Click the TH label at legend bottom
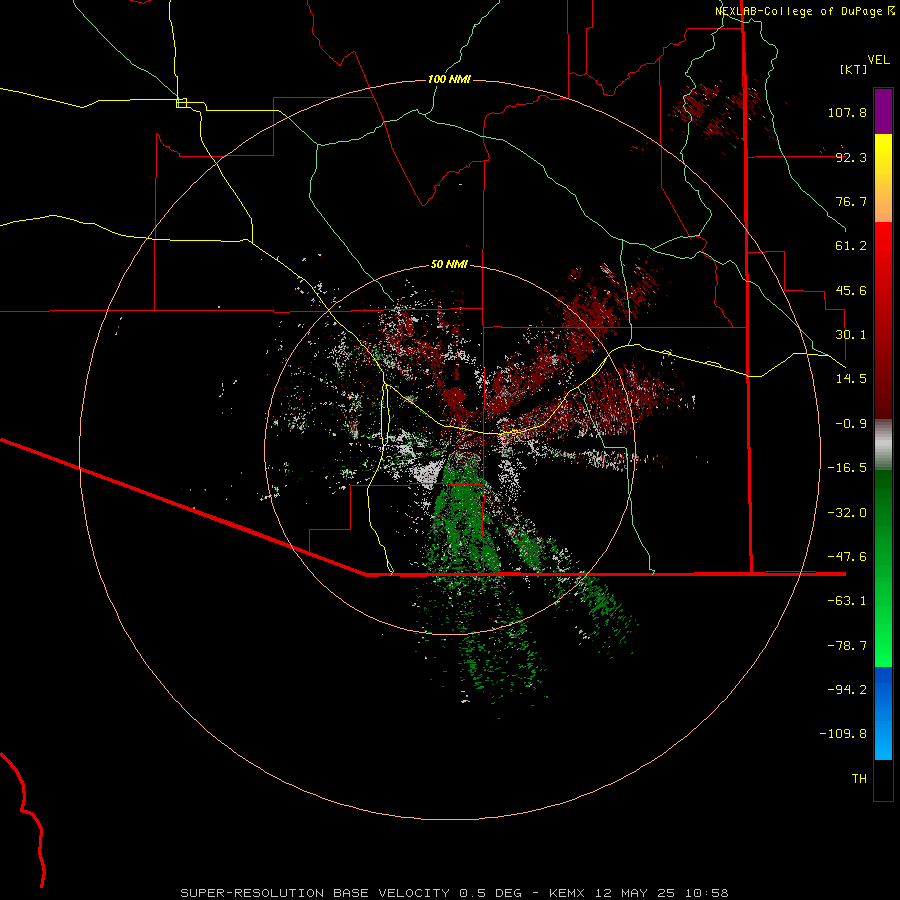900x900 pixels. [x=859, y=779]
